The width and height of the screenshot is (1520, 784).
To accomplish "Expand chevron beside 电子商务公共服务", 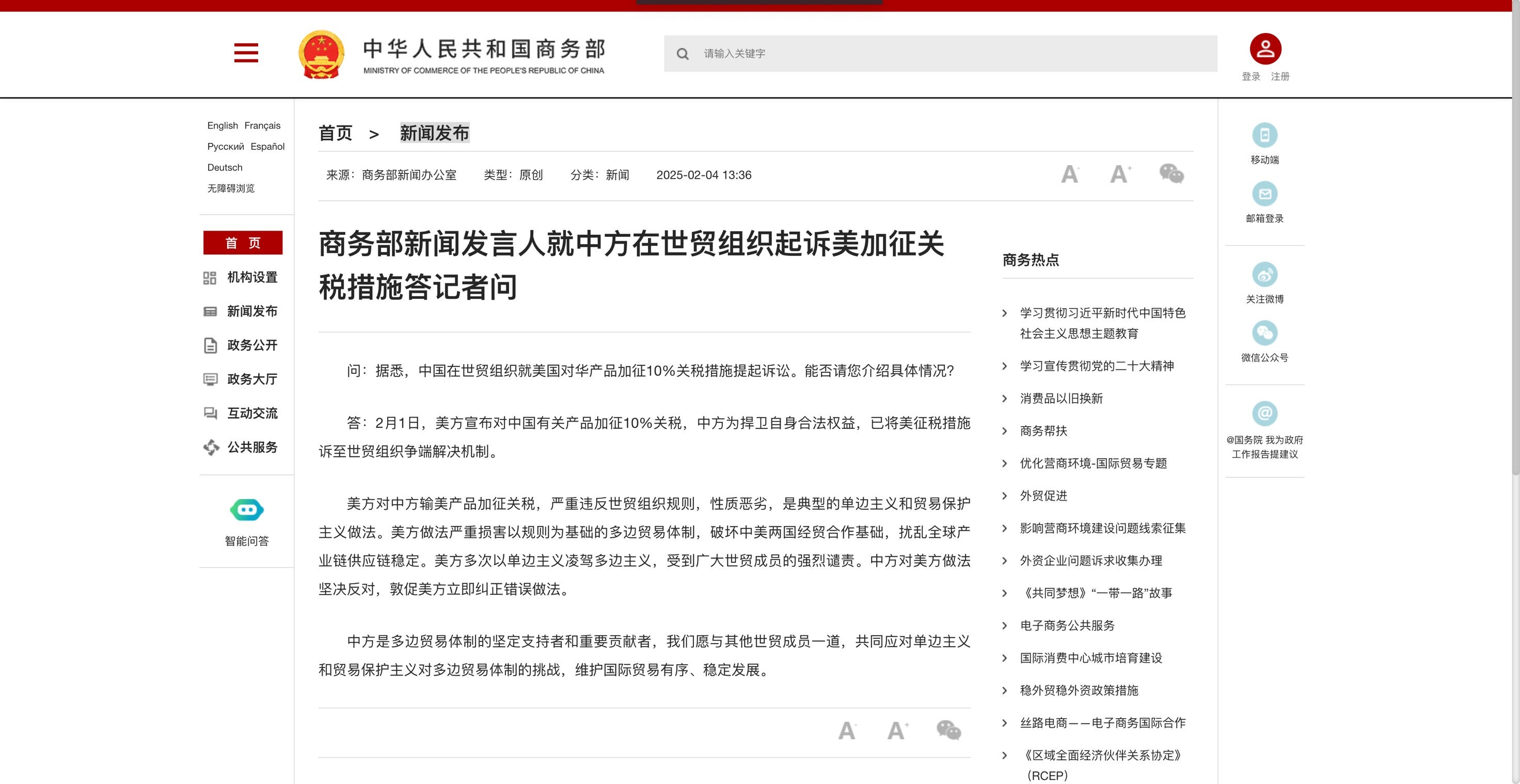I will [x=1005, y=626].
